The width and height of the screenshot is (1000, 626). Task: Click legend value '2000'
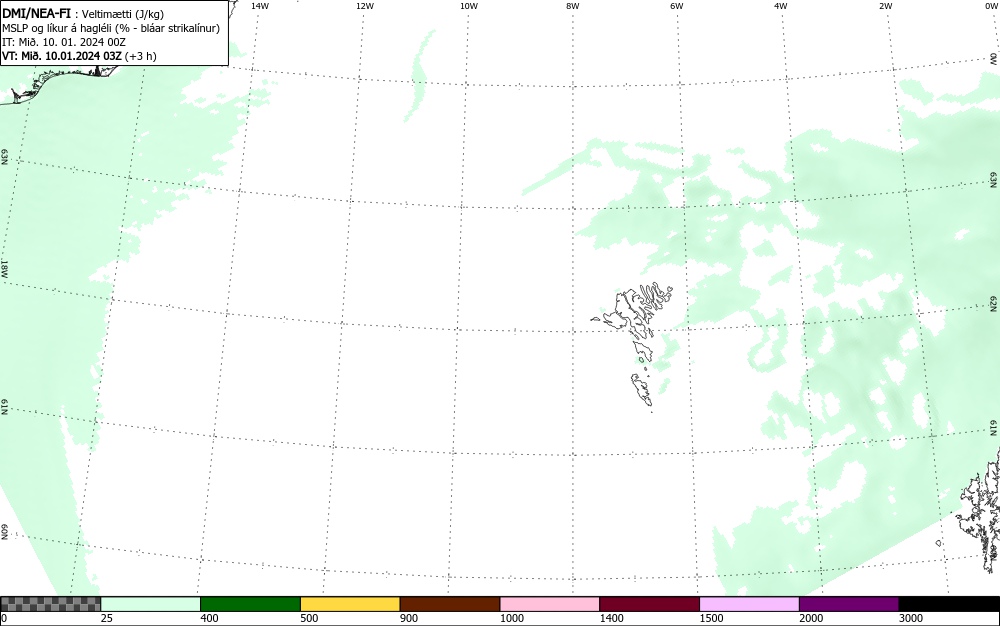[x=811, y=618]
